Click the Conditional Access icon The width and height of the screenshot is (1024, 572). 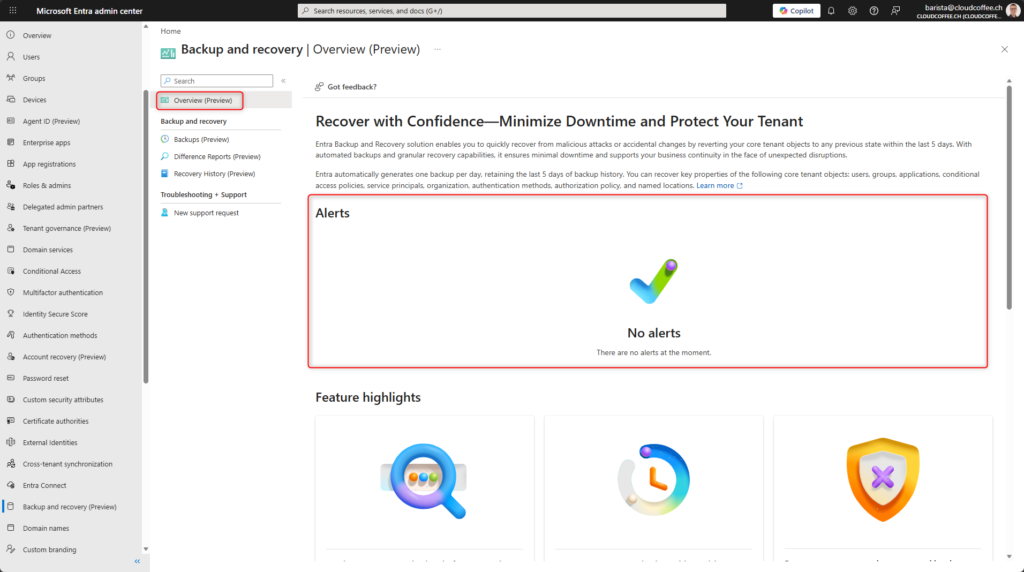coord(10,271)
